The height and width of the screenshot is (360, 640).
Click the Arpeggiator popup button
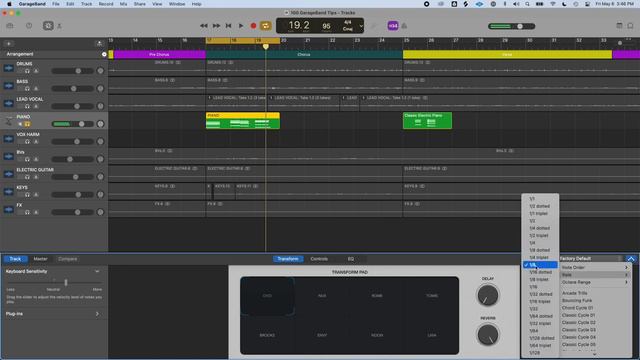pos(631,258)
